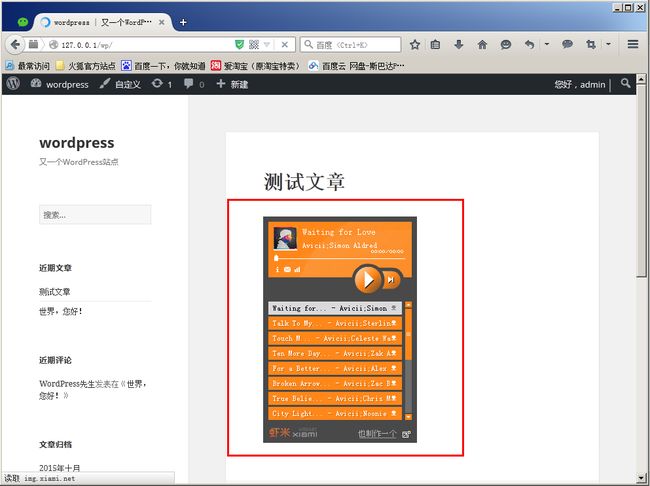The image size is (650, 486).
Task: Open the bookmarks list icon
Action: coord(435,44)
